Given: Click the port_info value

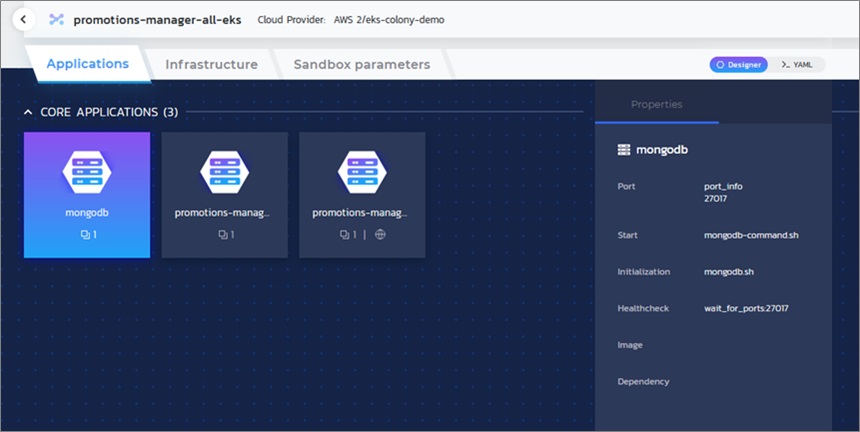Looking at the screenshot, I should coord(723,186).
